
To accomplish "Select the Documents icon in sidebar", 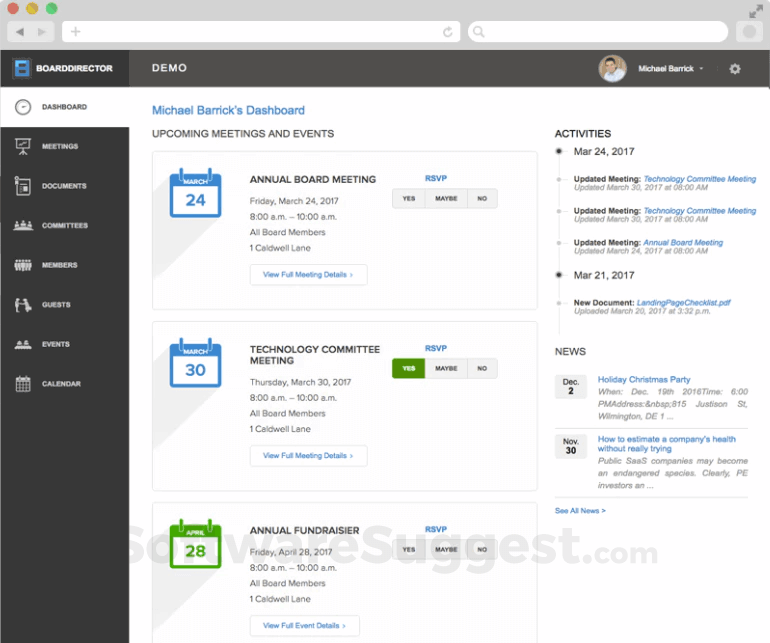I will click(x=22, y=186).
